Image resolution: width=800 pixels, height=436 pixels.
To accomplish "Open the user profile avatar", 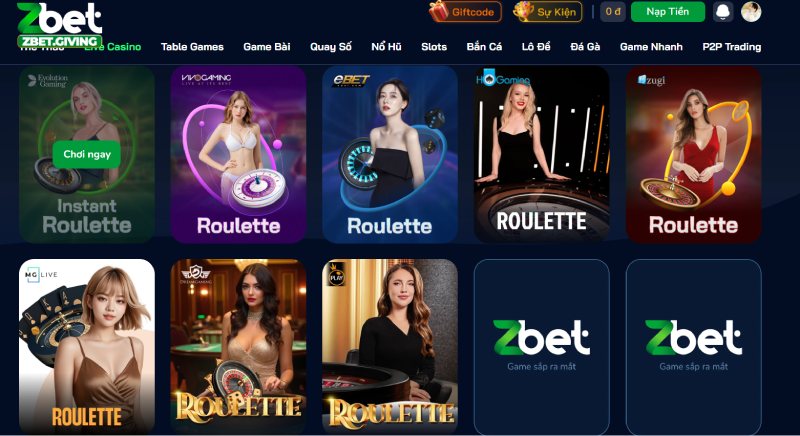I will tap(751, 12).
